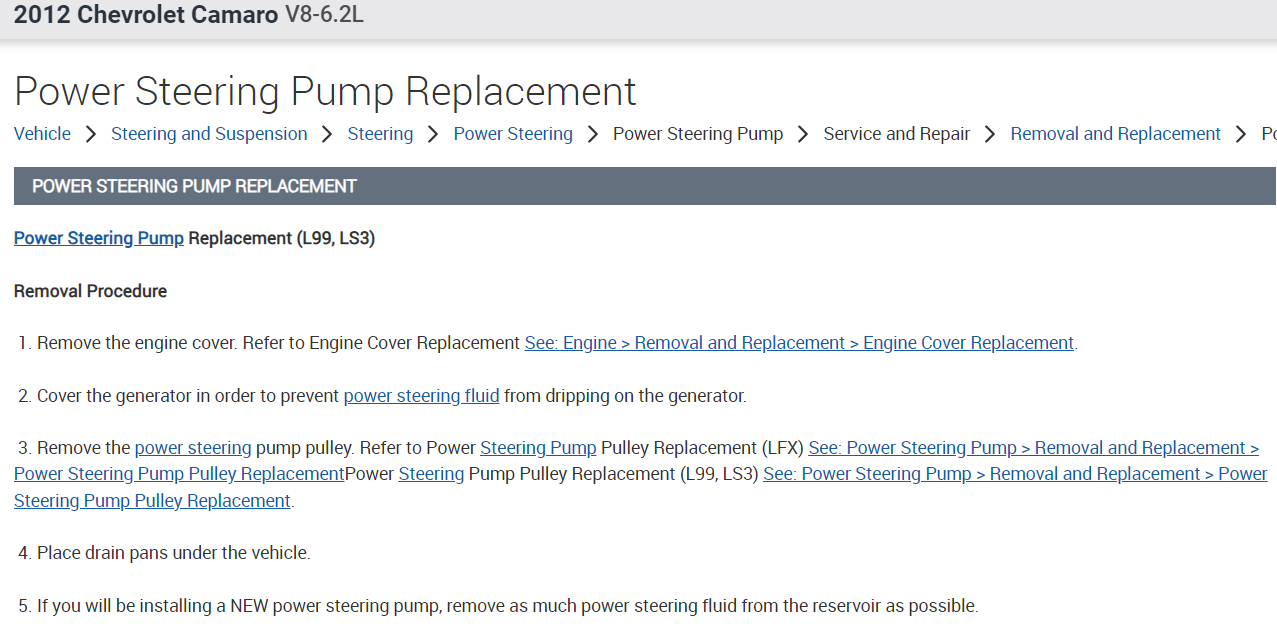Screen dimensions: 1277x631
Task: Open the power steering fluid link
Action: pos(420,395)
